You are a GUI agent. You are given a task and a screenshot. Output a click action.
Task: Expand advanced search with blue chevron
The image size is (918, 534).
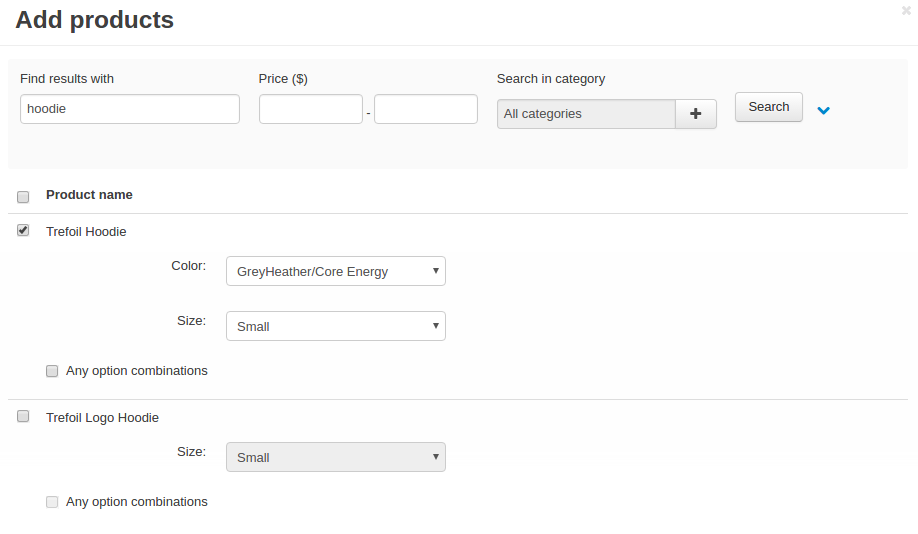[x=823, y=111]
